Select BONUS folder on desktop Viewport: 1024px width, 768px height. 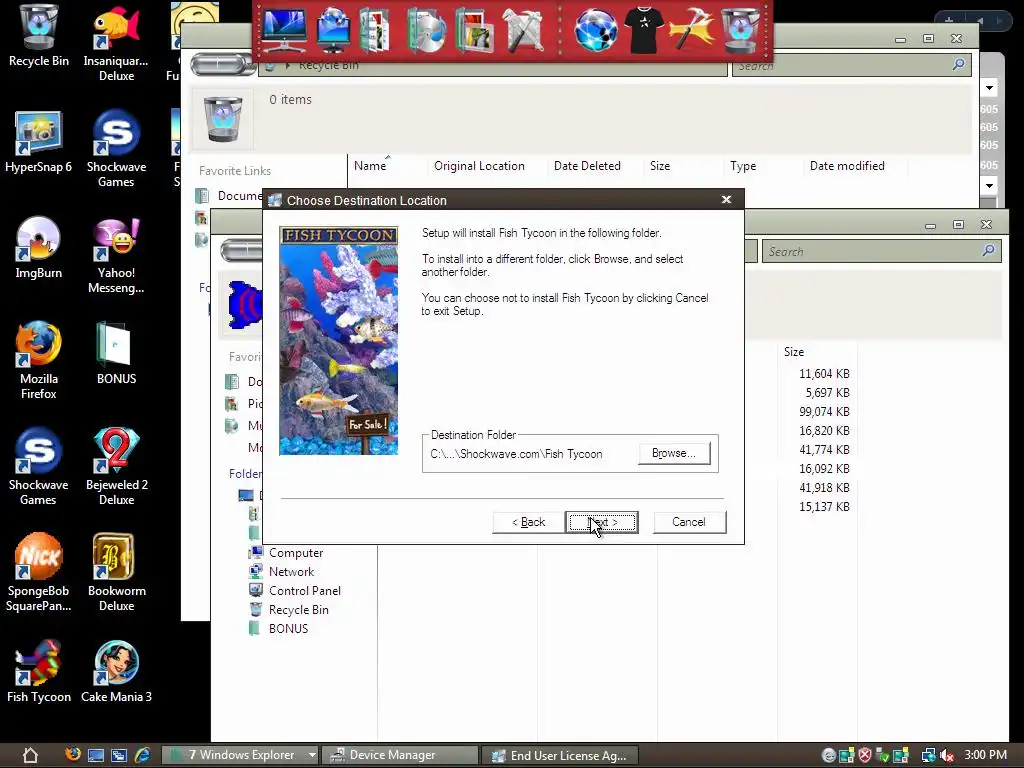pyautogui.click(x=116, y=354)
